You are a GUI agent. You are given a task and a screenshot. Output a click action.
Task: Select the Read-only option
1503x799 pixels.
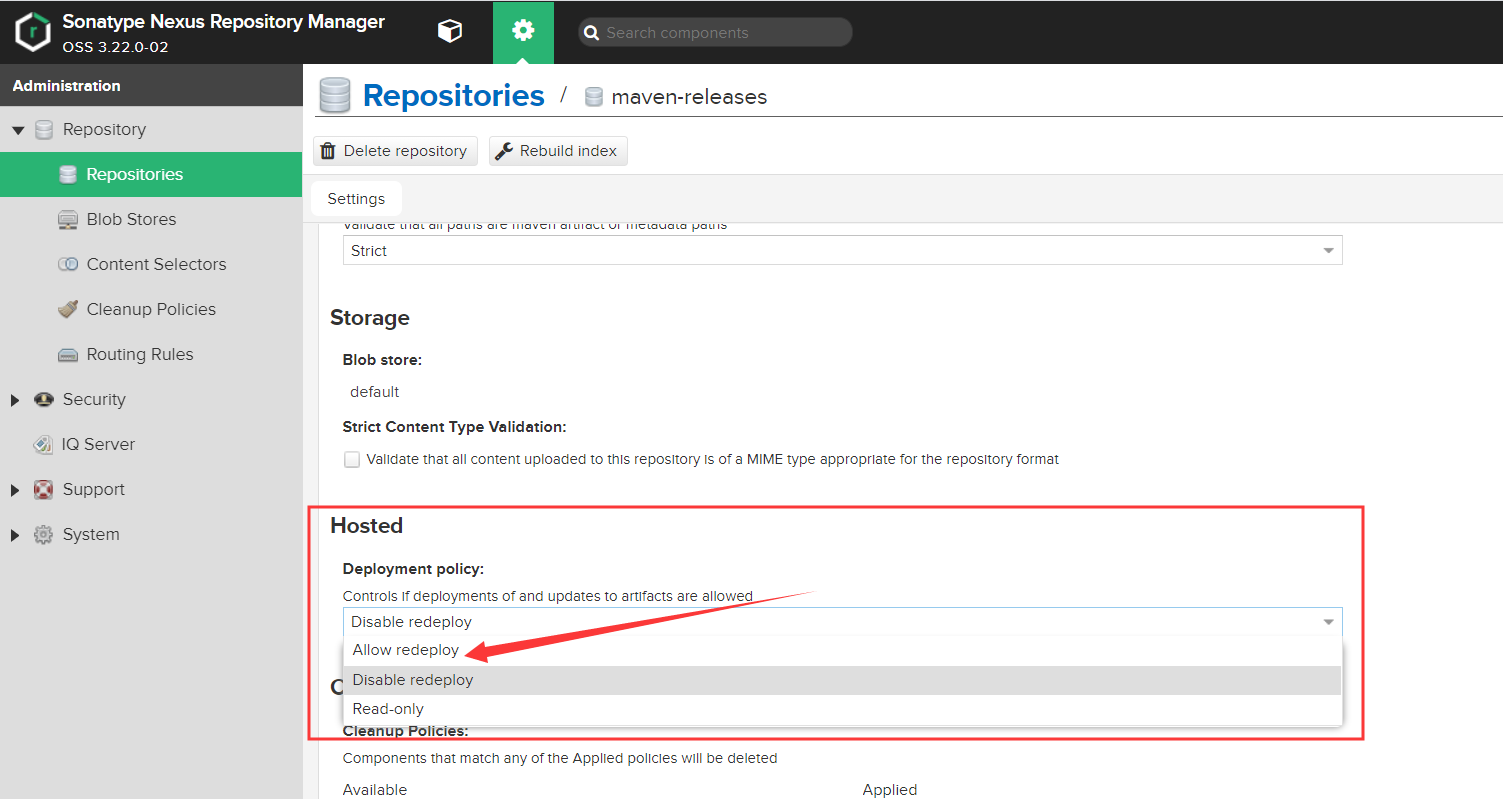pos(388,708)
